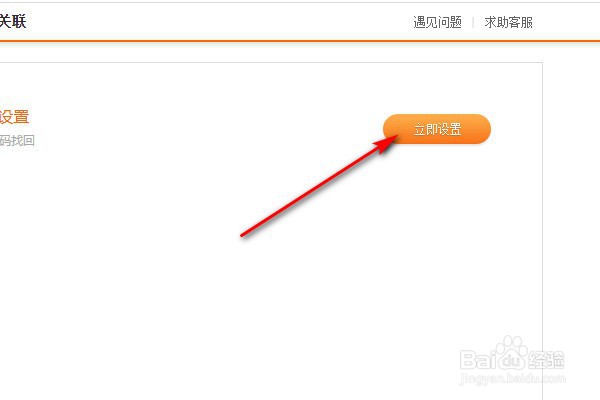Viewport: 600px width, 400px height.
Task: Click the orange 设置 heading
Action: pyautogui.click(x=15, y=117)
